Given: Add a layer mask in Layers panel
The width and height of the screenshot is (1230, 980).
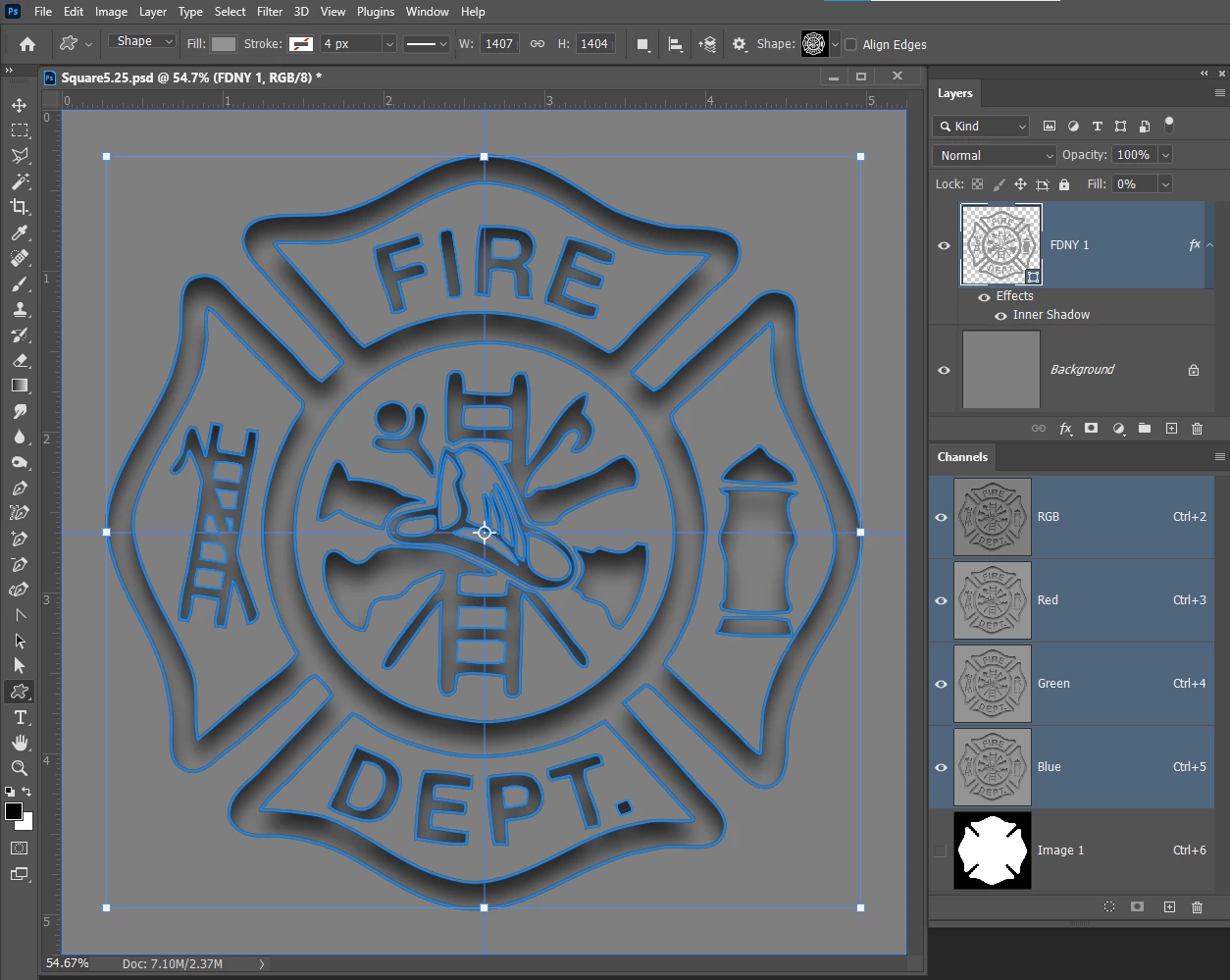Looking at the screenshot, I should pos(1091,429).
